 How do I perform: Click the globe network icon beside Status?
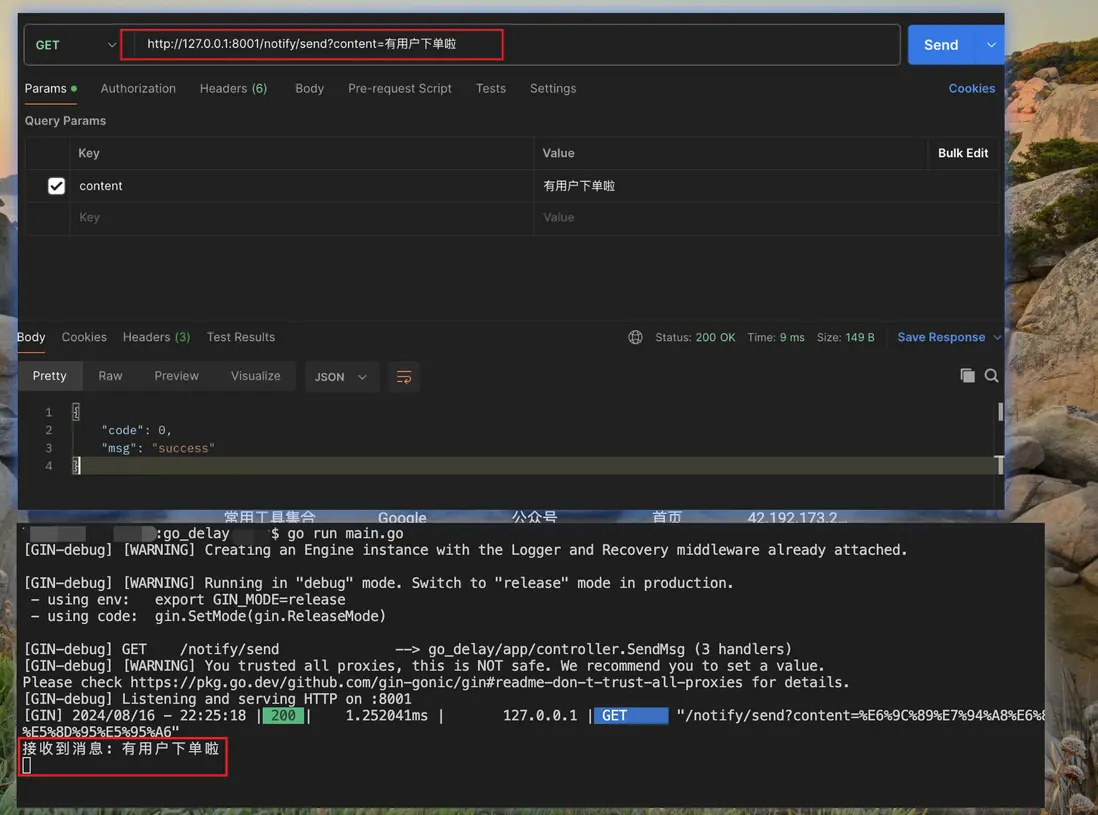point(635,337)
